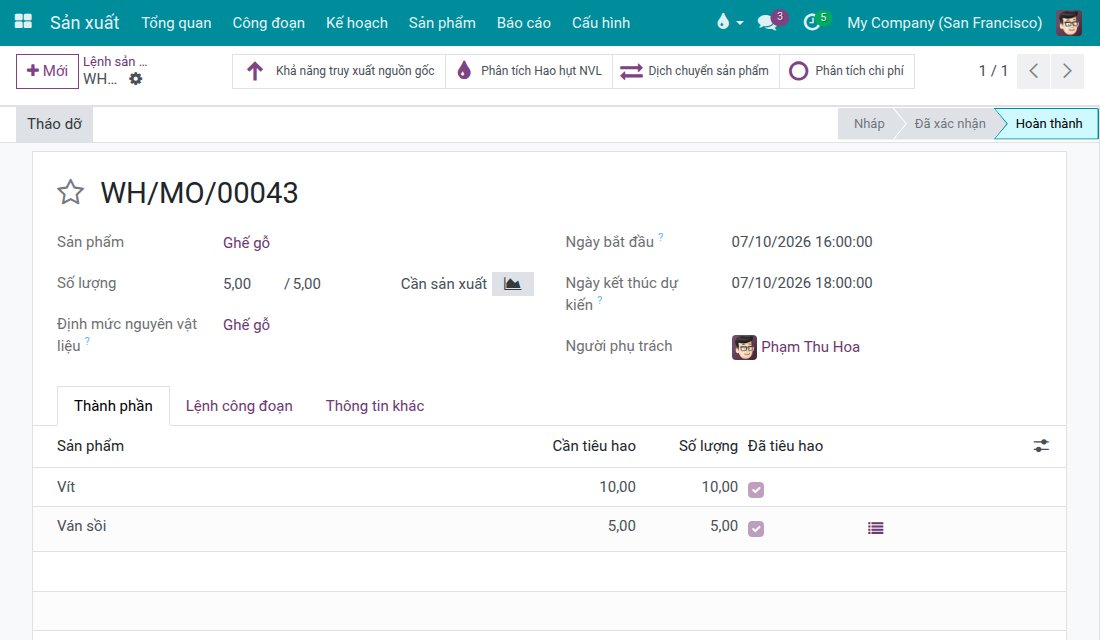Click the Tháo dỡ button
Screen dimensions: 1100x640
(55, 124)
